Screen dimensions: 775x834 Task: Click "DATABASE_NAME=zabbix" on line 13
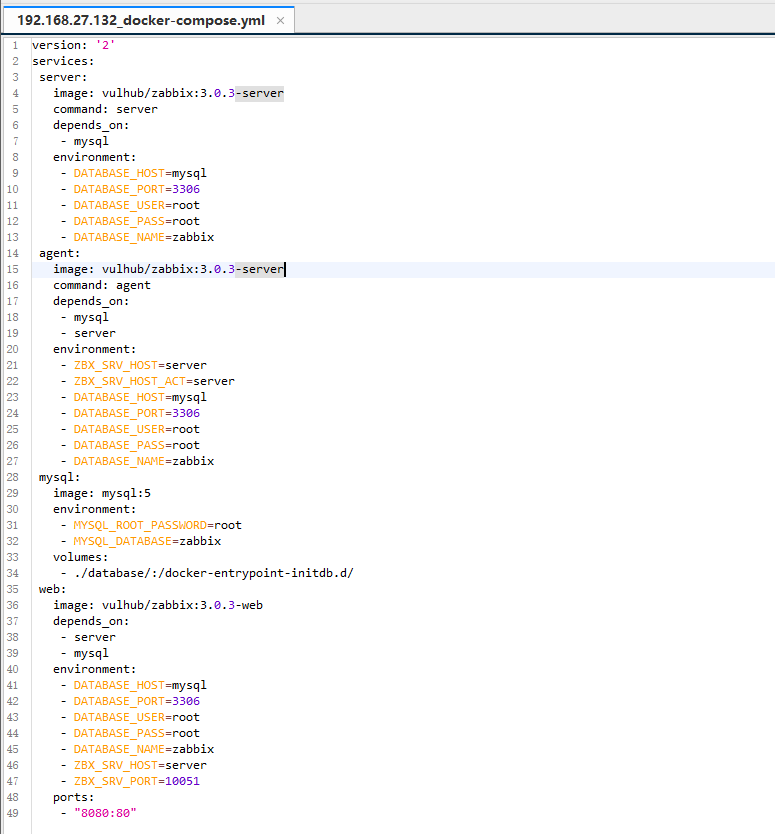click(144, 237)
